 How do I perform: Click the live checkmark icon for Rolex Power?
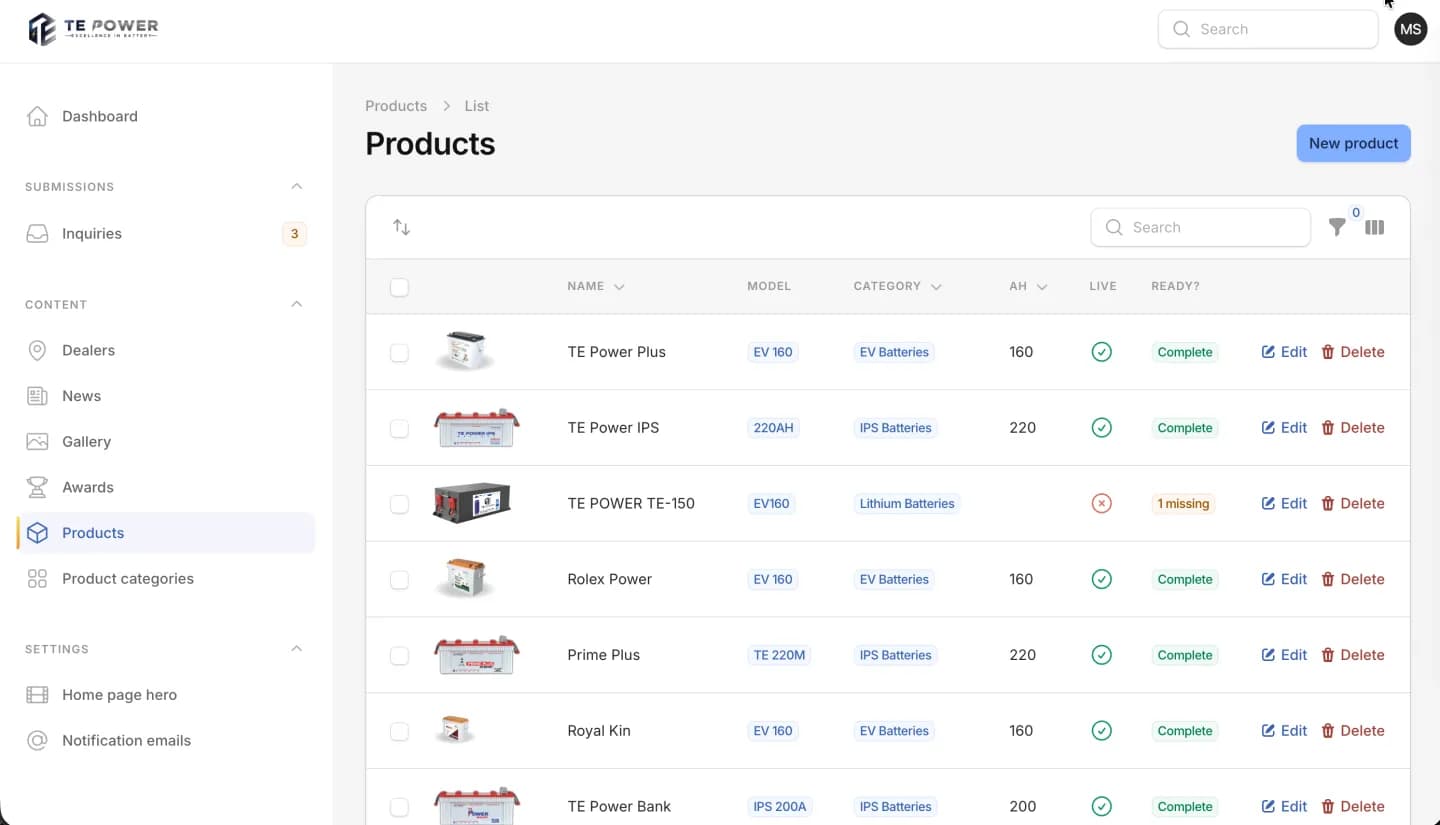pyautogui.click(x=1101, y=579)
